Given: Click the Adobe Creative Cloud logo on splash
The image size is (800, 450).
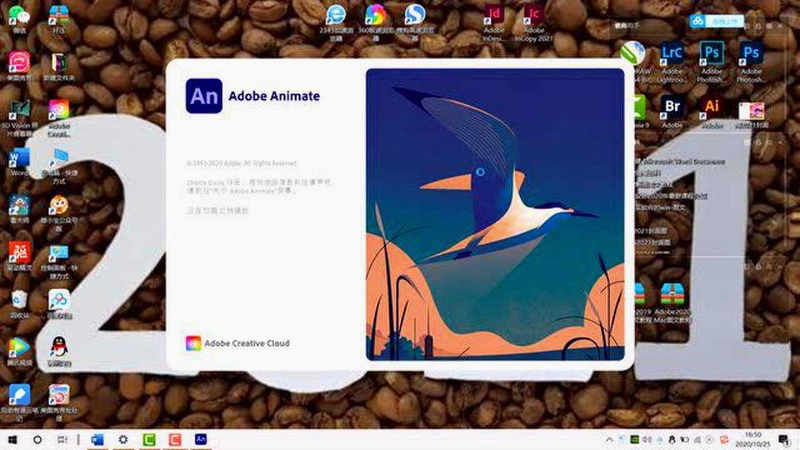Looking at the screenshot, I should click(x=193, y=343).
